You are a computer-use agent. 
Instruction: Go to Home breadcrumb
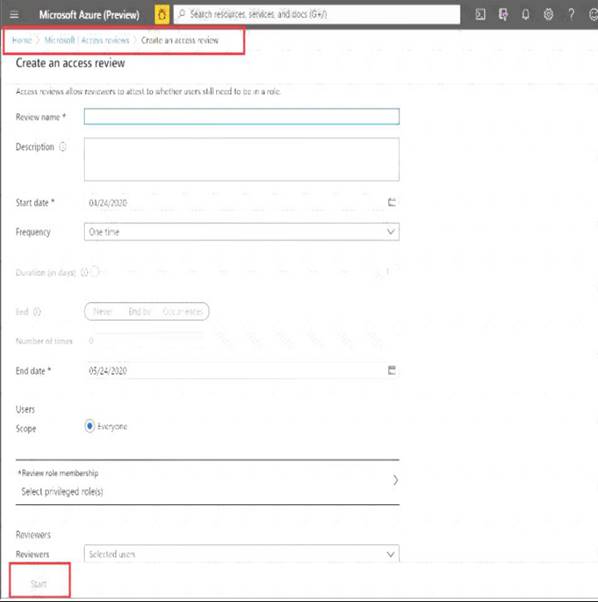[21, 40]
